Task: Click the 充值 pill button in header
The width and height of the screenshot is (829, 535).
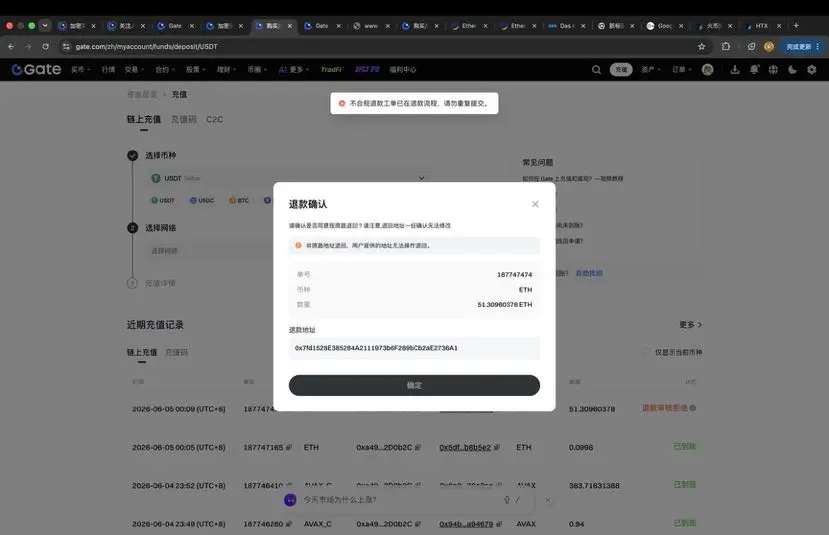Action: click(x=621, y=69)
